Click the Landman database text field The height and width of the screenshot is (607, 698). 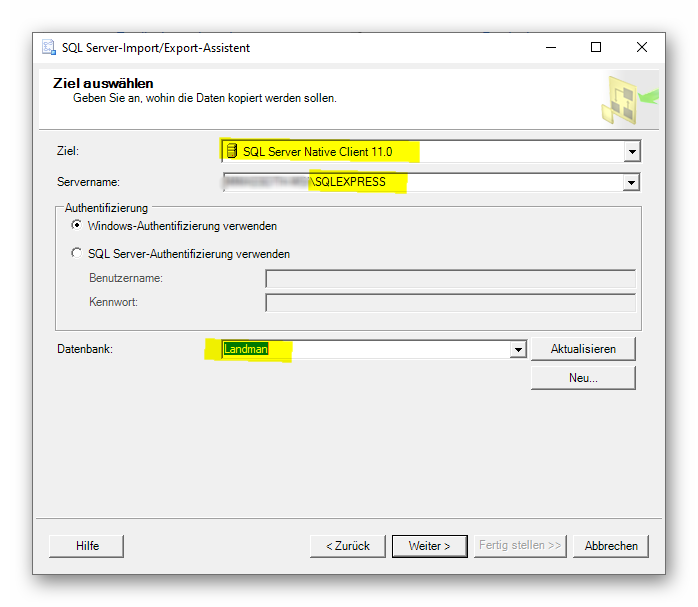pyautogui.click(x=370, y=349)
